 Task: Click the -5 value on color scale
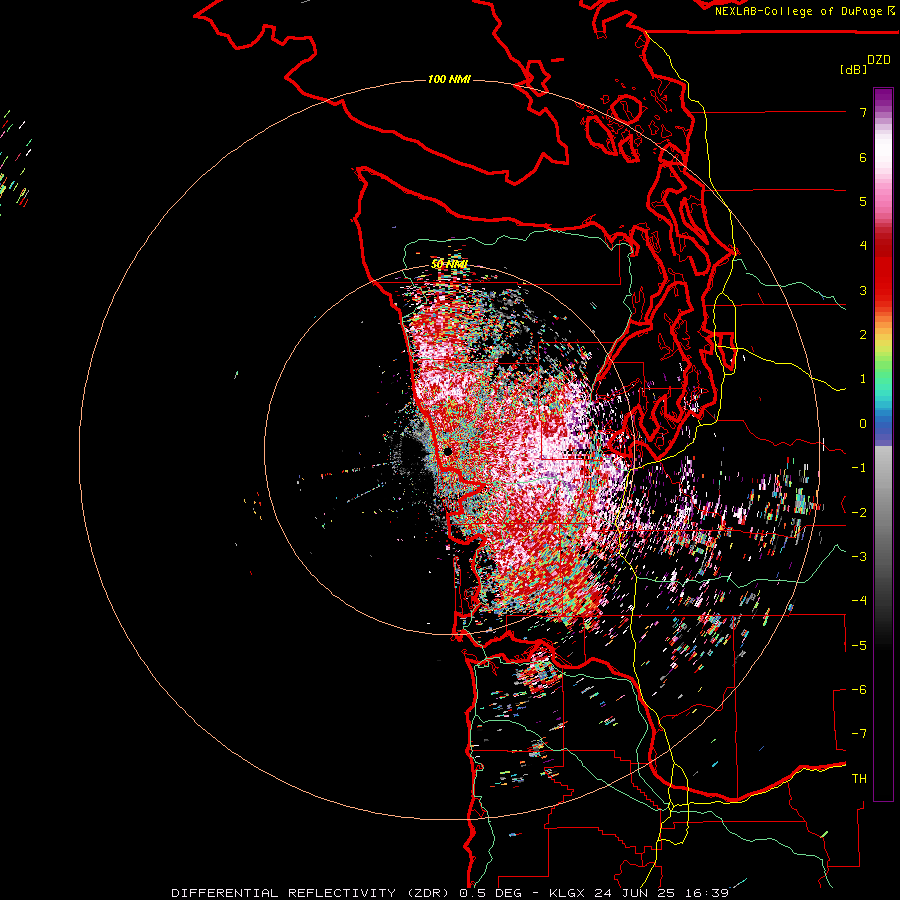tap(859, 646)
